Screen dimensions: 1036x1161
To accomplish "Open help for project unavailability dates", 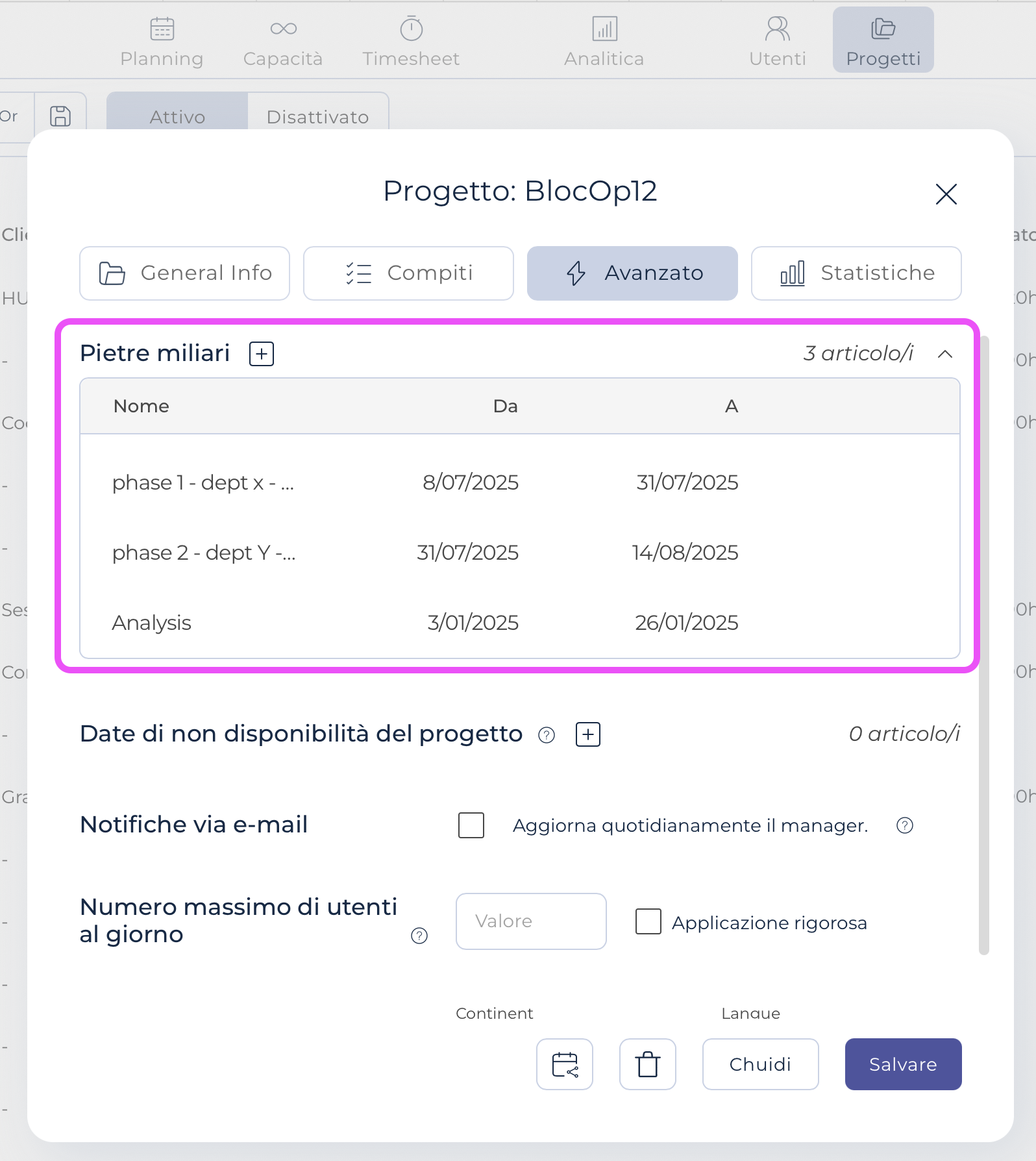I will tap(547, 735).
